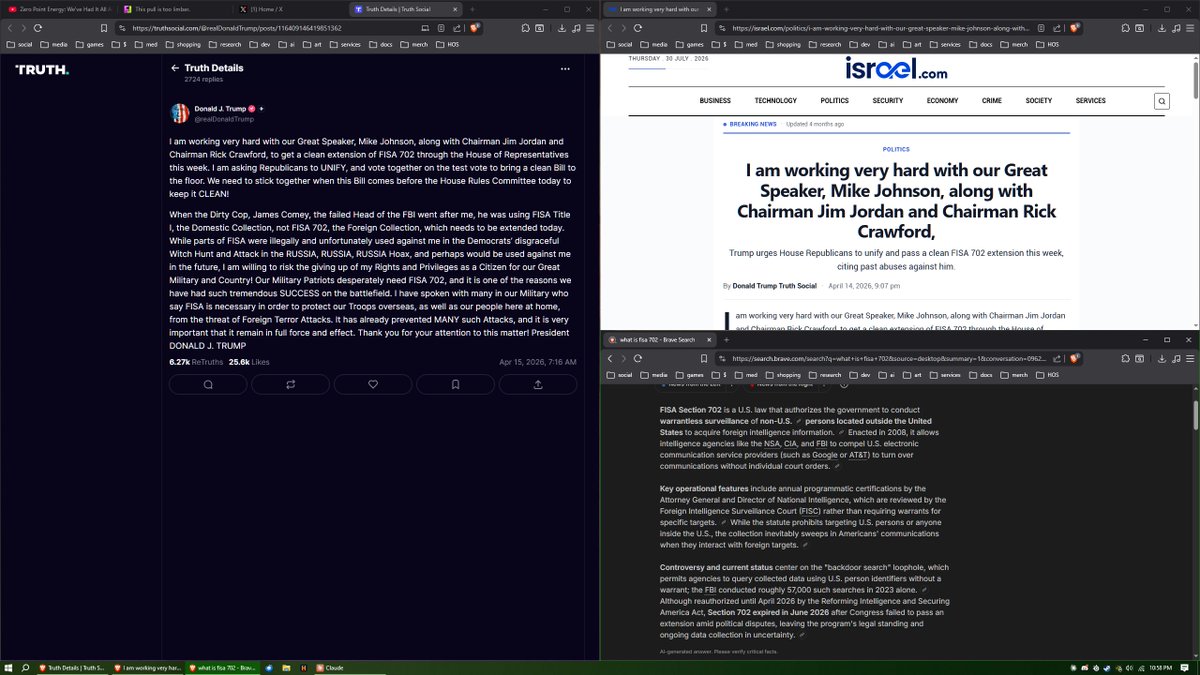Bookmark the Truth post
The image size is (1200, 675).
click(x=455, y=384)
